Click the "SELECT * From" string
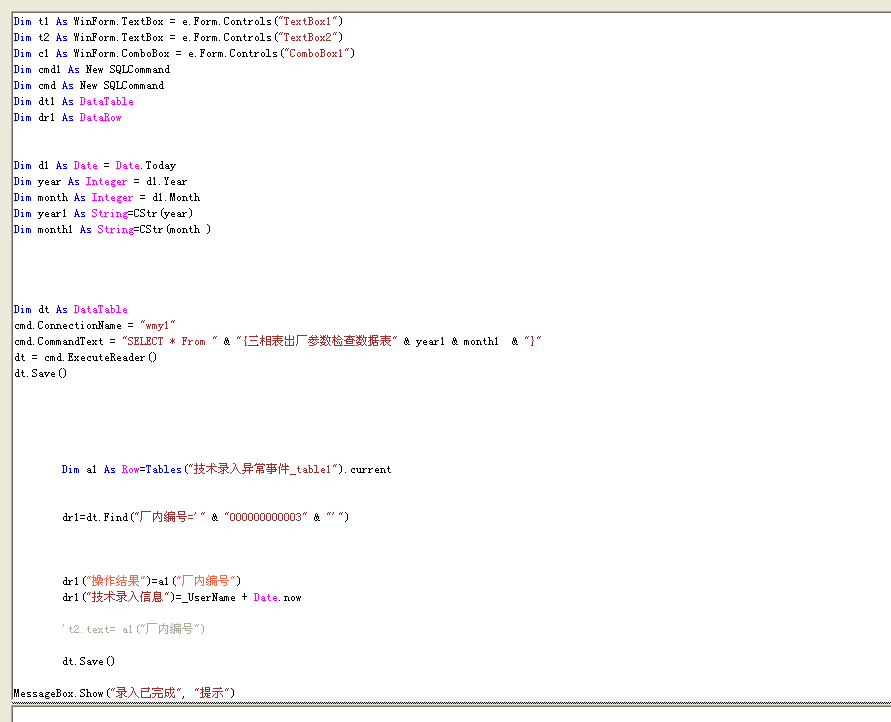 pos(169,341)
